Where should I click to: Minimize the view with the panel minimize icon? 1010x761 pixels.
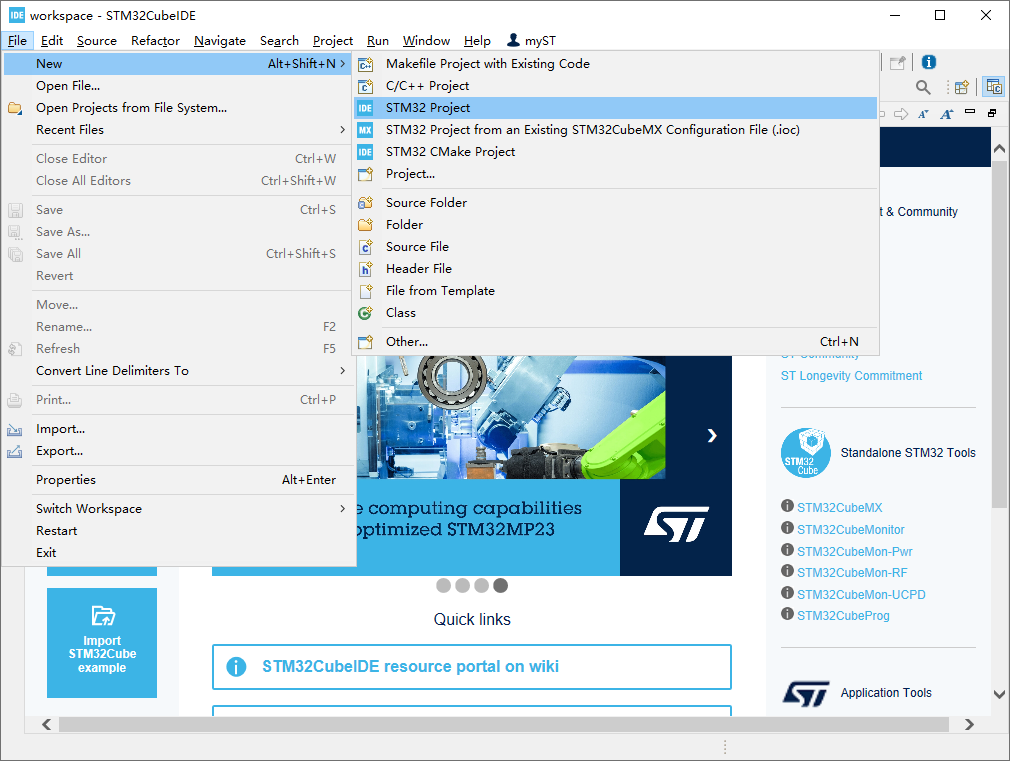970,112
